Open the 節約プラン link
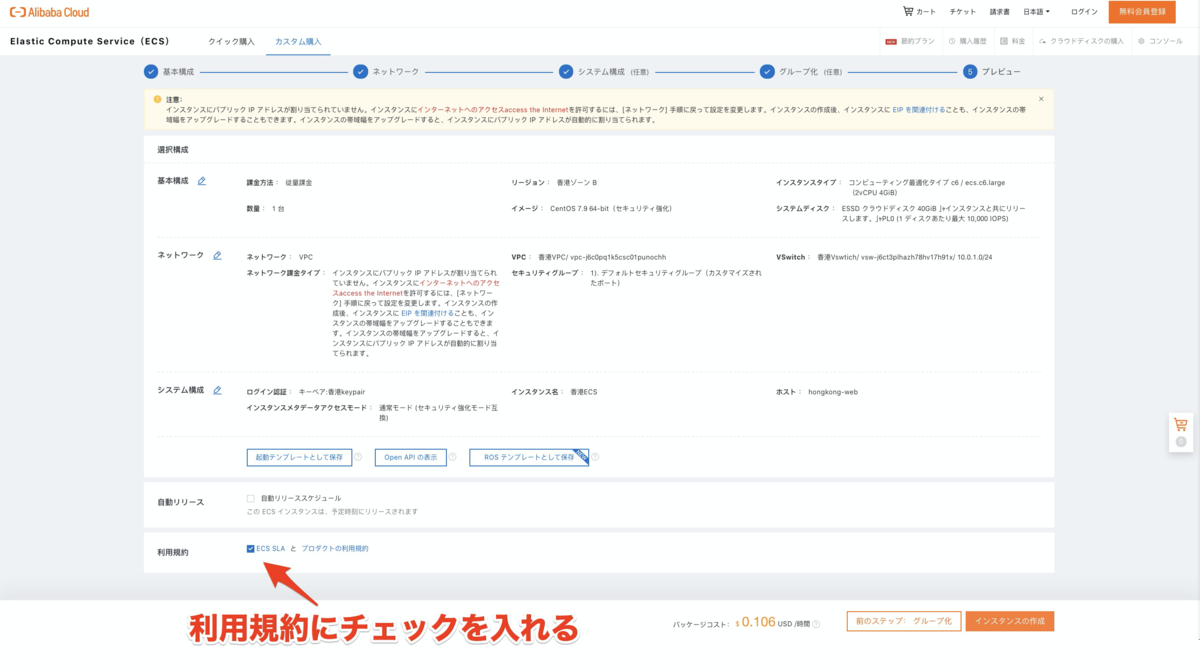The width and height of the screenshot is (1200, 669). 918,42
